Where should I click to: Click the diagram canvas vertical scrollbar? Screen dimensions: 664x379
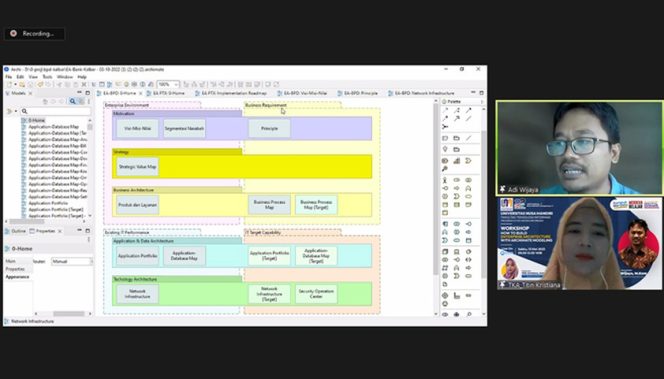pos(436,207)
